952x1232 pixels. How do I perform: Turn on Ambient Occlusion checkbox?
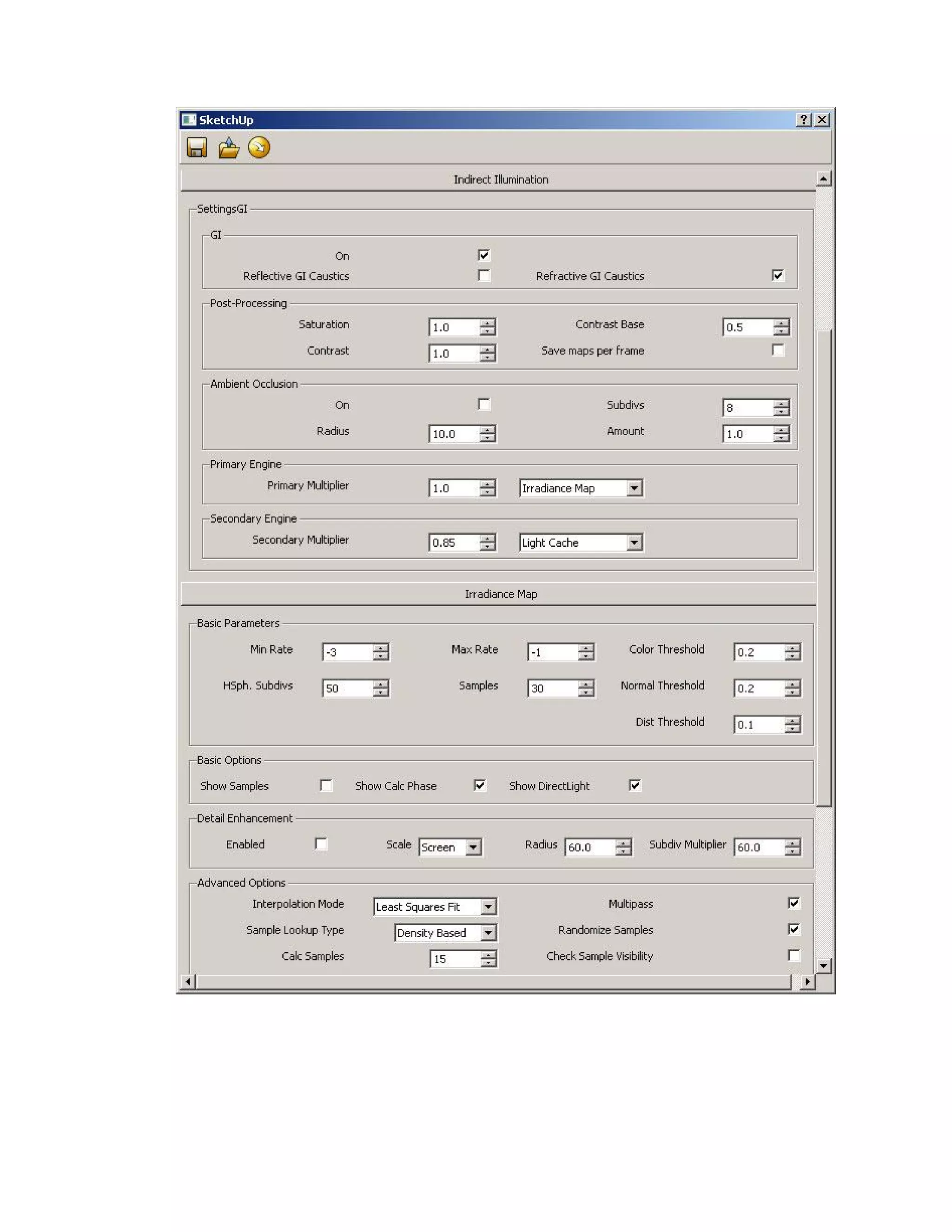click(x=484, y=404)
